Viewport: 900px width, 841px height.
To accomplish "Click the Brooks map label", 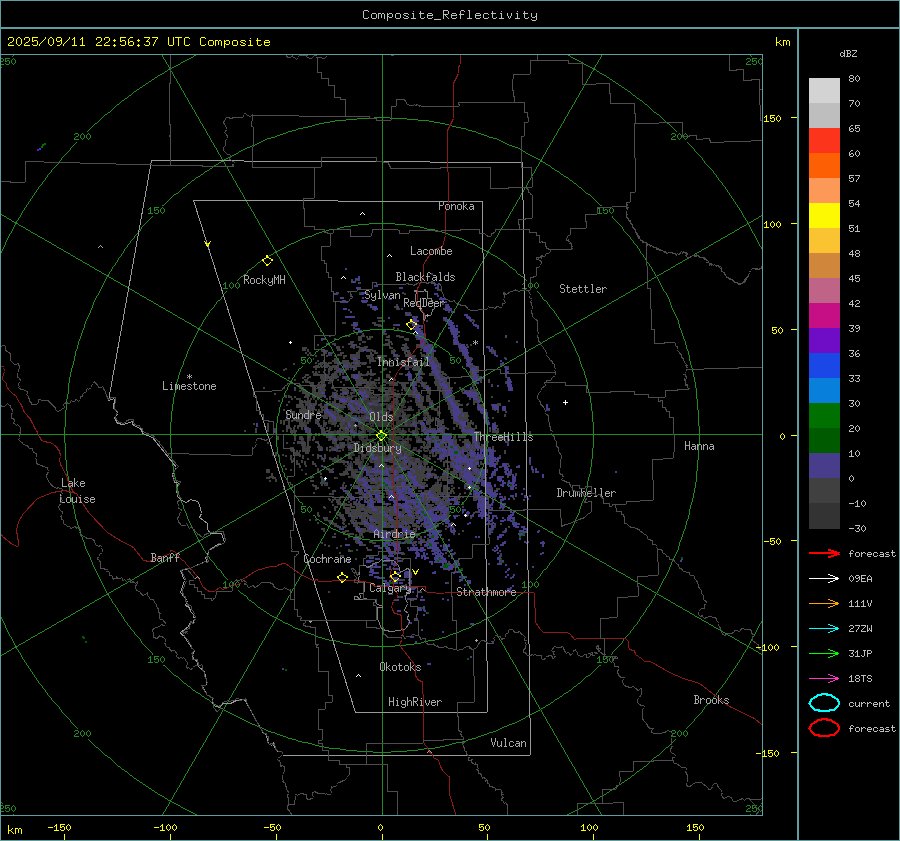I will (711, 700).
